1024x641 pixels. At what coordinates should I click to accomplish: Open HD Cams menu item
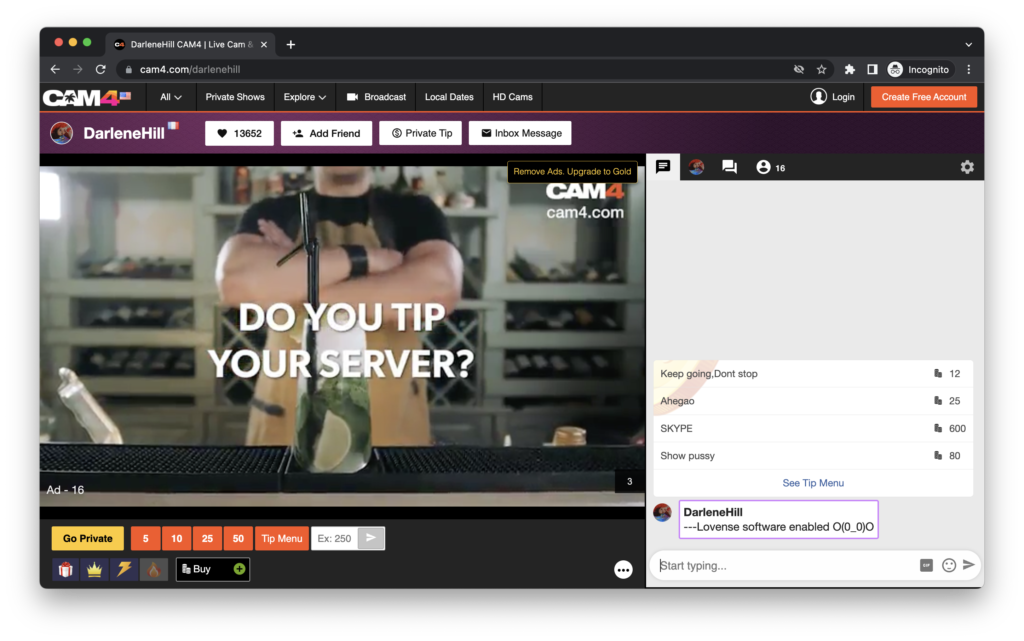pos(513,97)
